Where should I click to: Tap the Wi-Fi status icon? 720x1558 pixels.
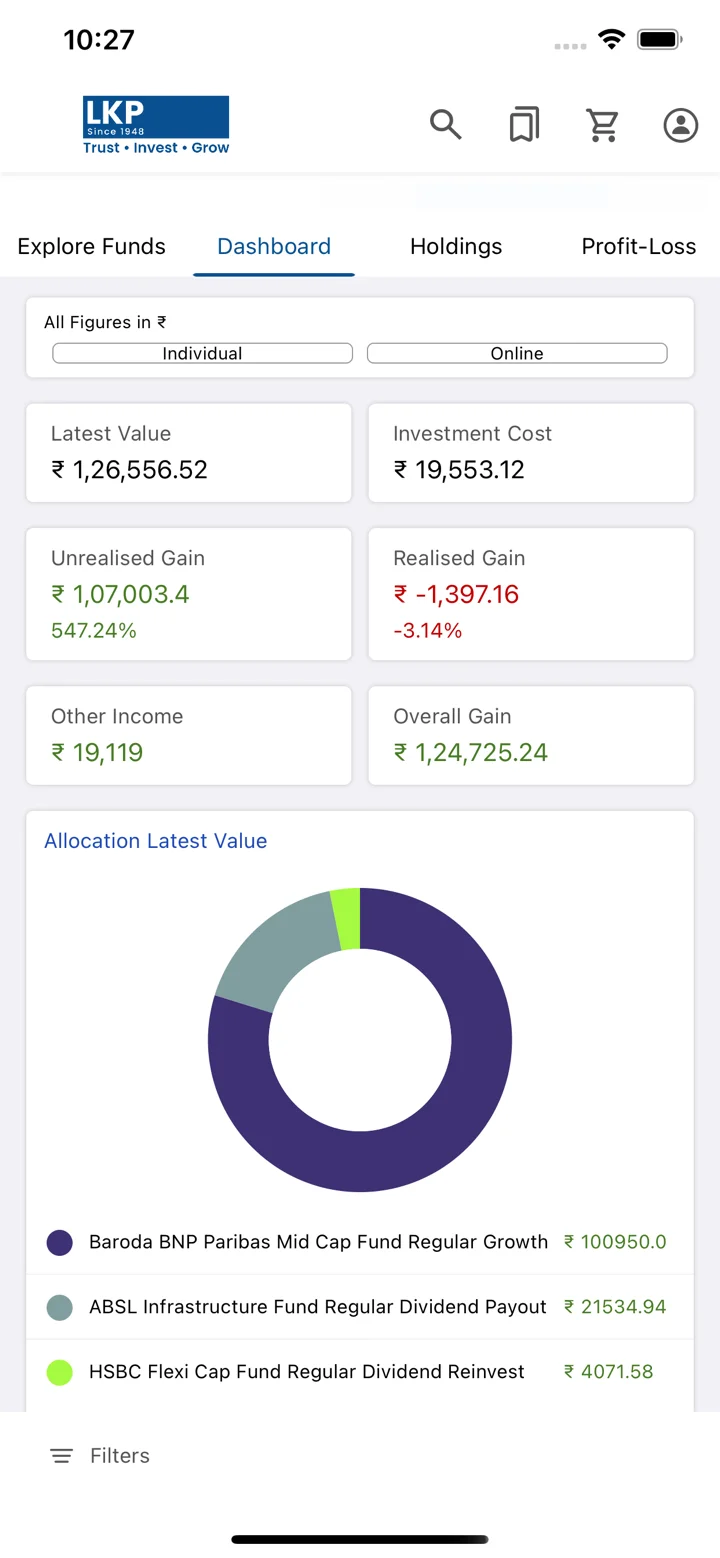(610, 40)
